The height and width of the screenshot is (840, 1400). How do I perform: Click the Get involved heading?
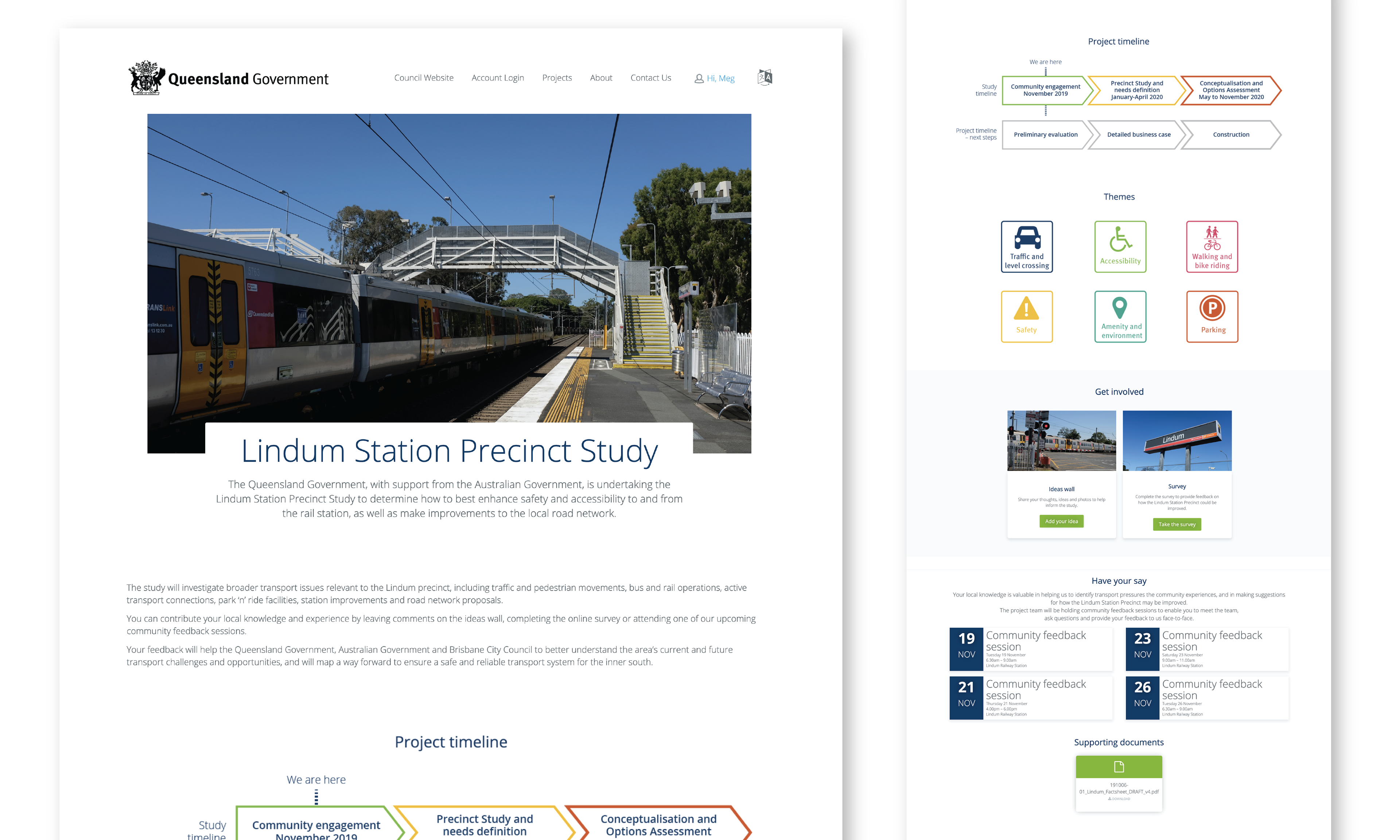pyautogui.click(x=1119, y=392)
